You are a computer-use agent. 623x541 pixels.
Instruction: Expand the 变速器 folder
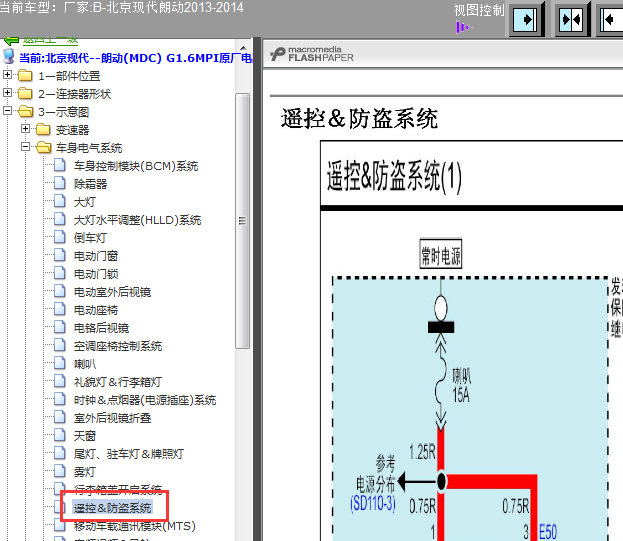coord(25,129)
